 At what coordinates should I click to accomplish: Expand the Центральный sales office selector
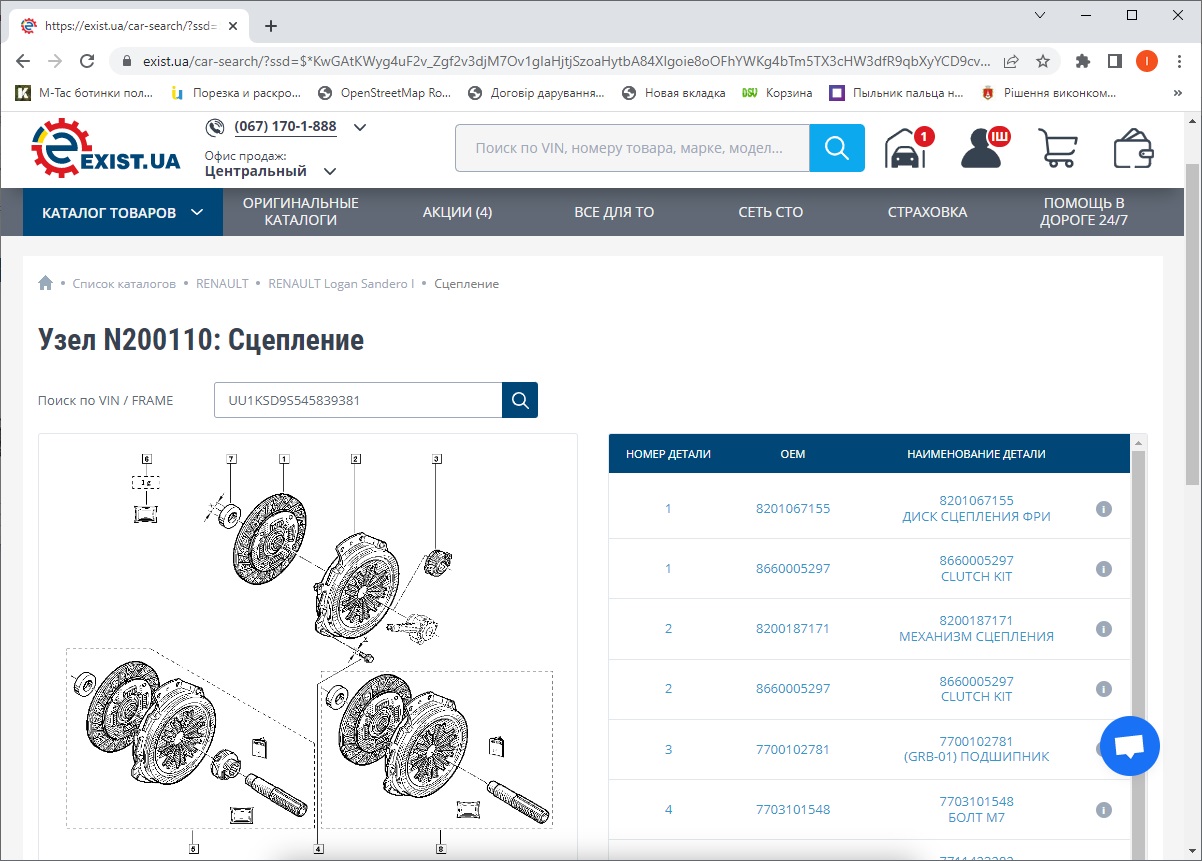(x=330, y=171)
